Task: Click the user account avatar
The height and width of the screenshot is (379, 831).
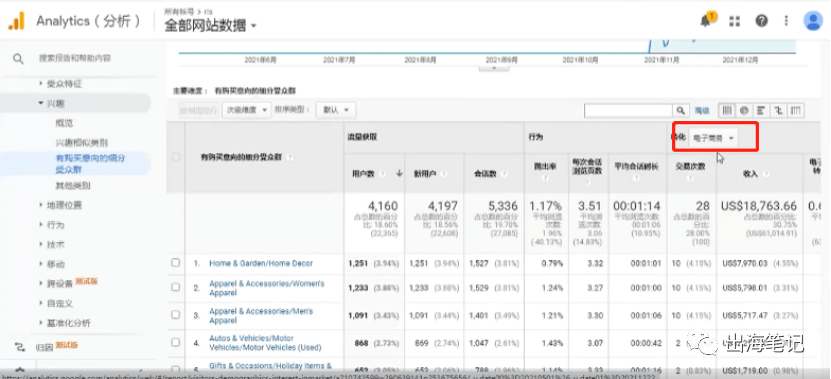Action: coord(812,21)
